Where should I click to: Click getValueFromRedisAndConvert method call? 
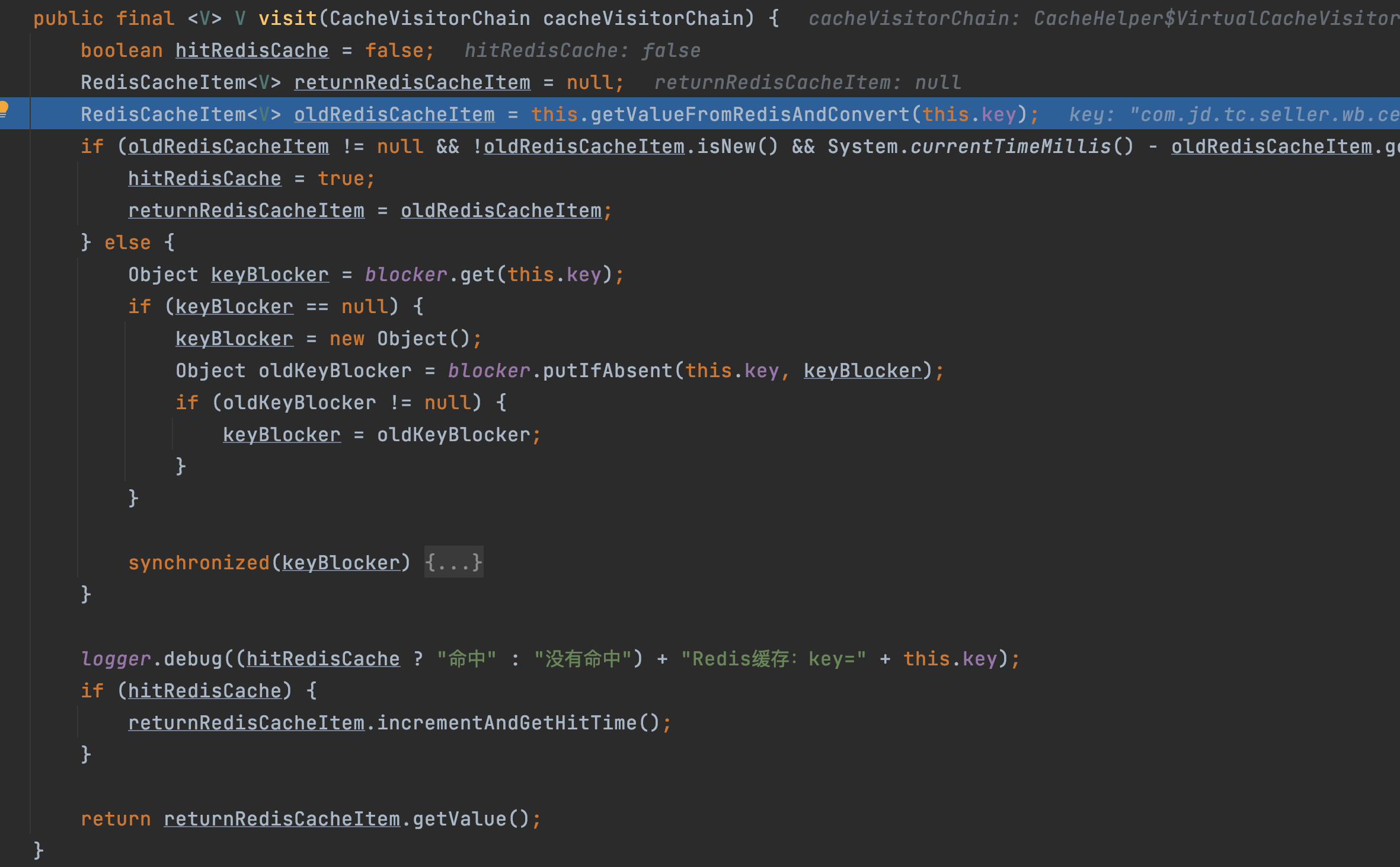point(750,114)
